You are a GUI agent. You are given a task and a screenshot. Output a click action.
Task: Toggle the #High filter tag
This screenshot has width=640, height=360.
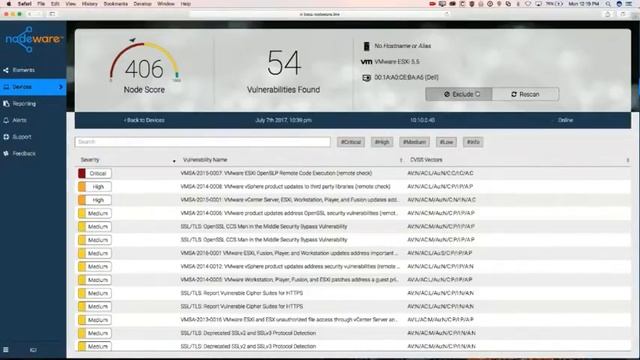(x=382, y=142)
